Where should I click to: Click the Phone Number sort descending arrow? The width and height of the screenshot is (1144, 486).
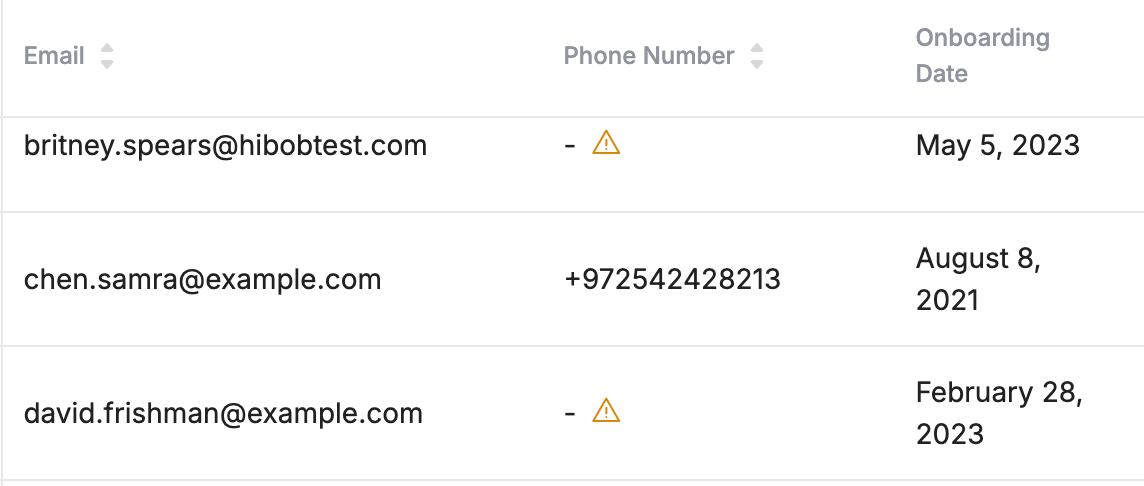[757, 64]
